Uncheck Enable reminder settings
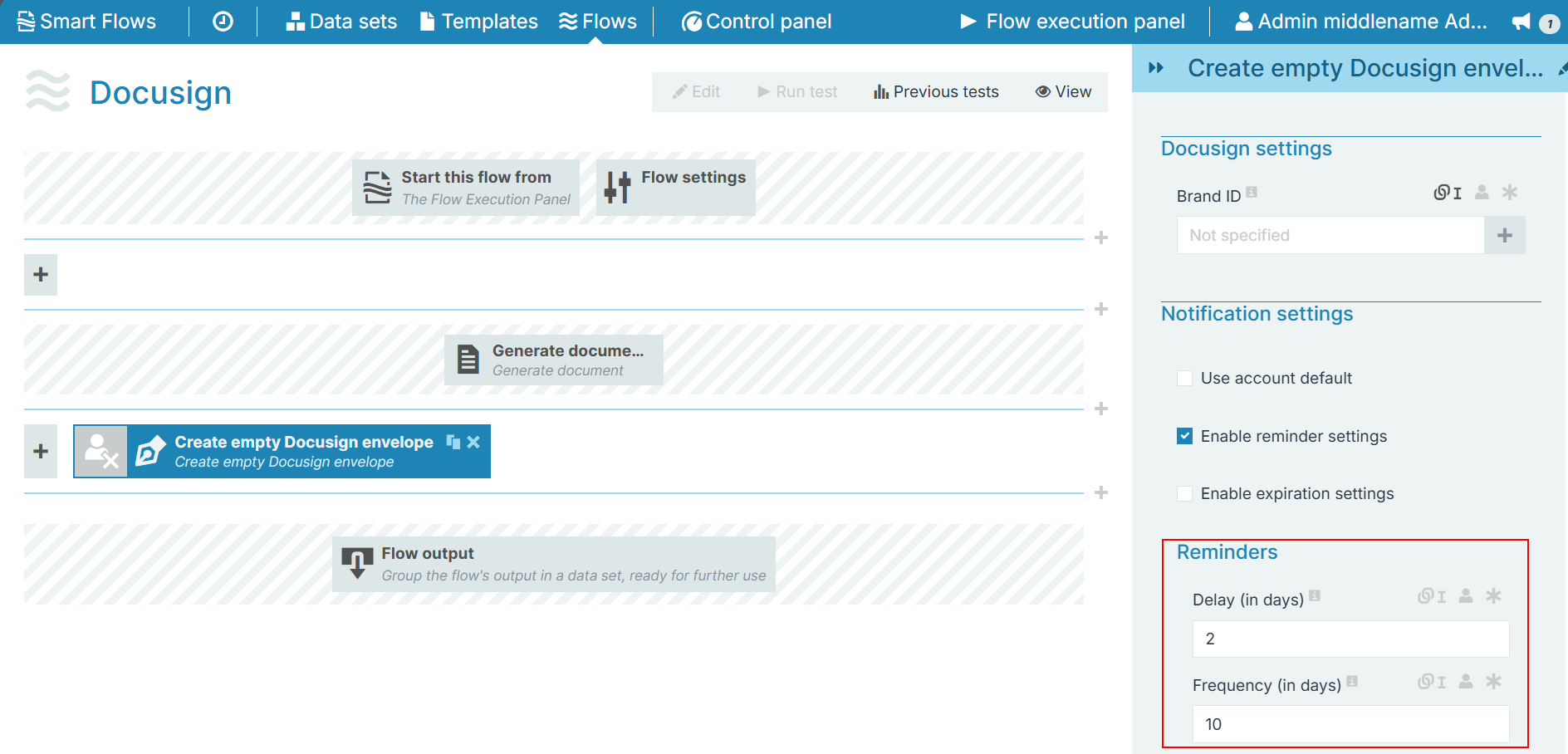1568x754 pixels. [1185, 436]
